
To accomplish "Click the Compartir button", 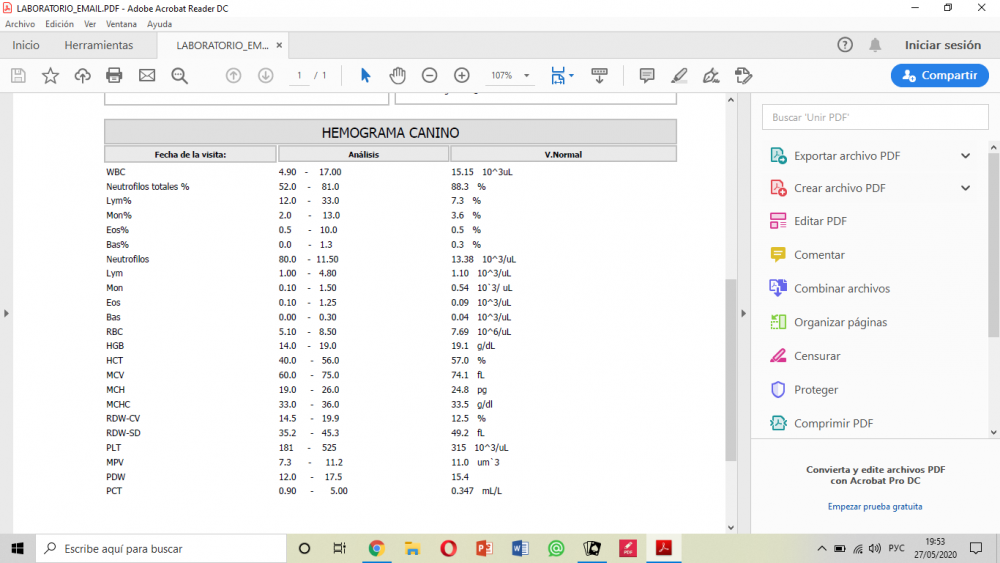I will [939, 75].
